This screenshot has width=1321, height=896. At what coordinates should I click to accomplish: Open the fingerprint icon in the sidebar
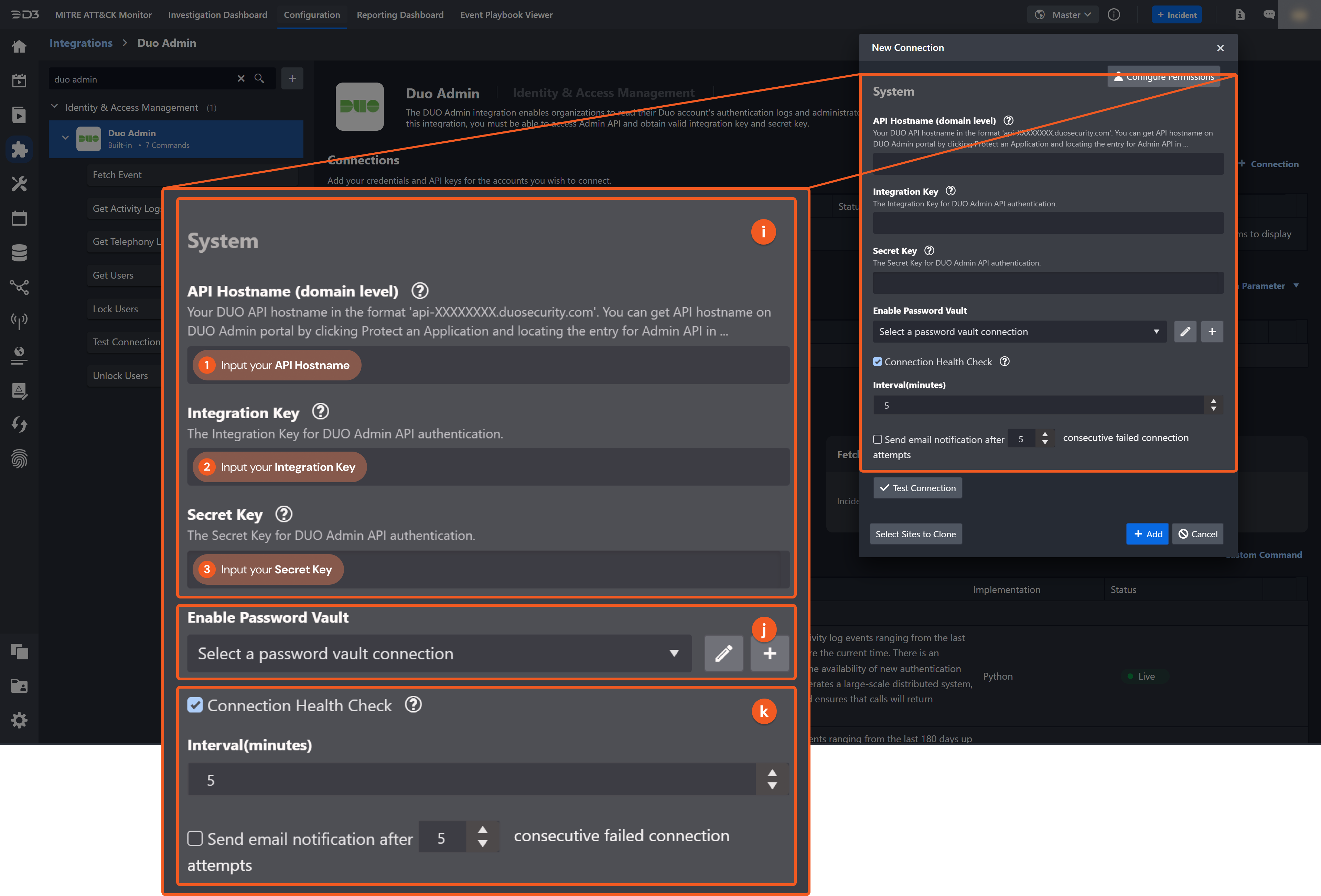coord(19,458)
